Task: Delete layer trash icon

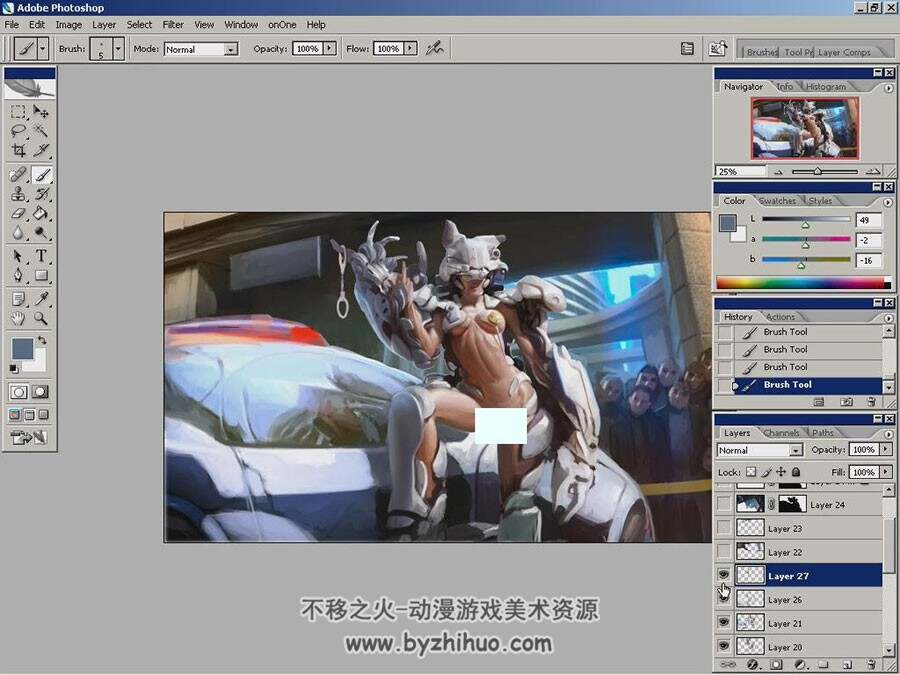Action: pyautogui.click(x=872, y=665)
